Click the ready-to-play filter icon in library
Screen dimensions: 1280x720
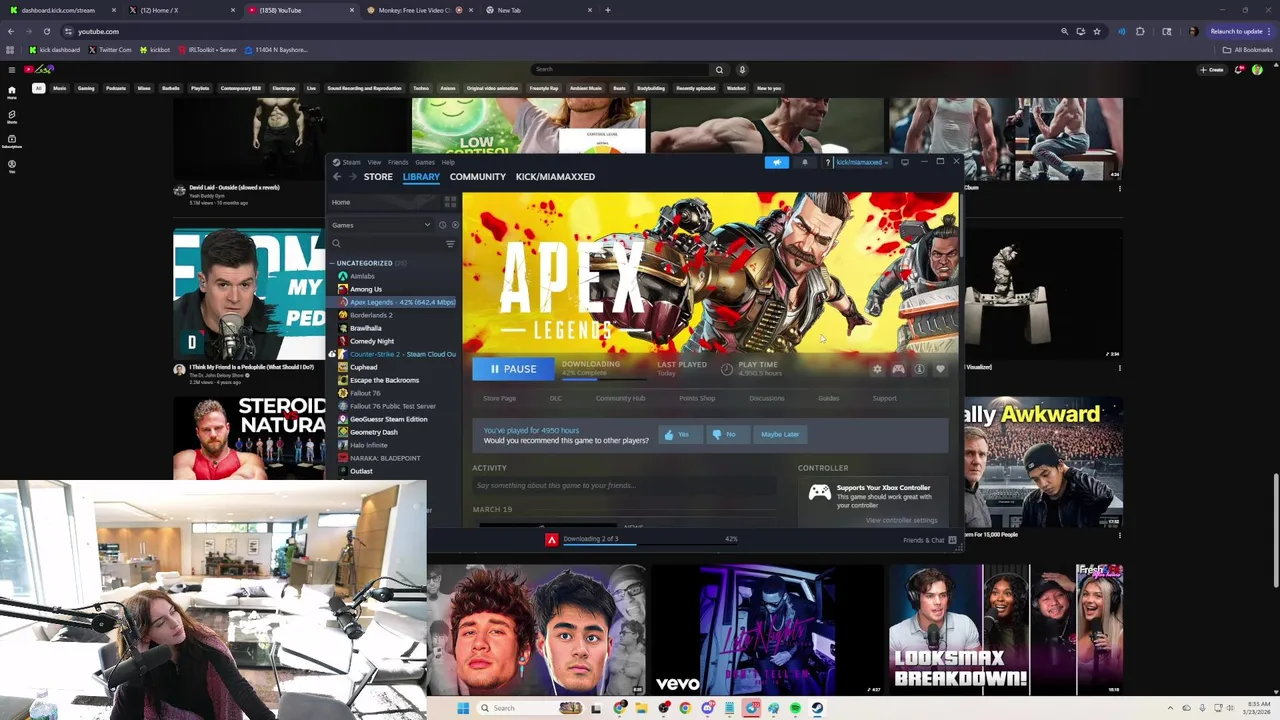coord(455,225)
